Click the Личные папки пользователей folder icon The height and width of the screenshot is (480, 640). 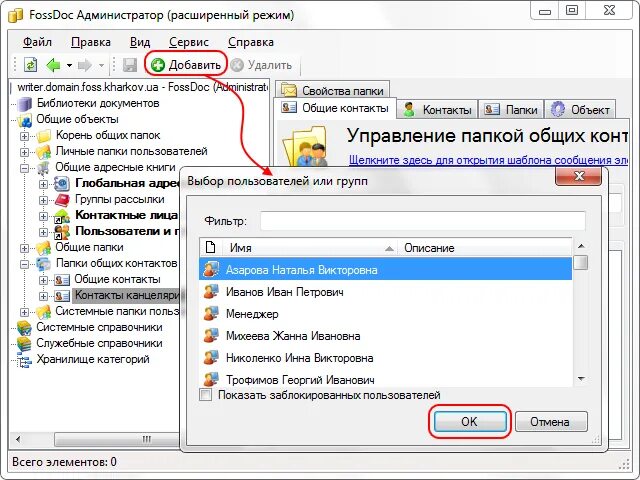43,152
